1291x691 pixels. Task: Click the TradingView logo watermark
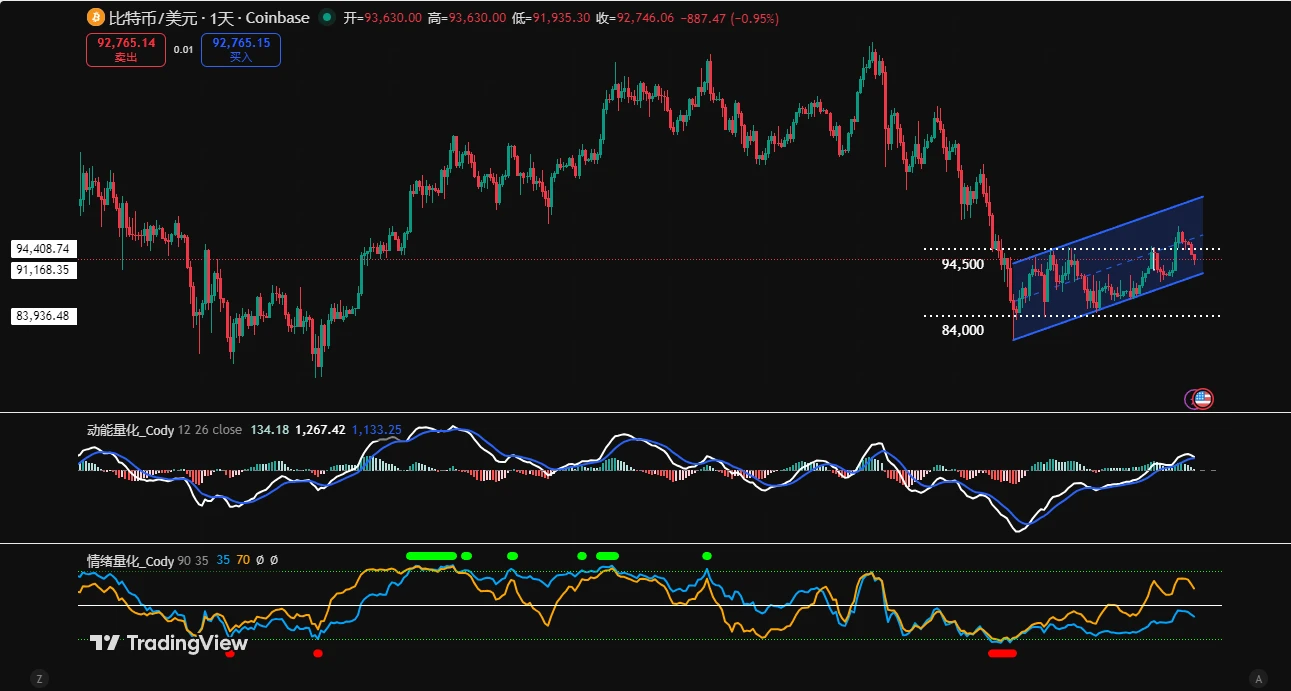tap(168, 643)
